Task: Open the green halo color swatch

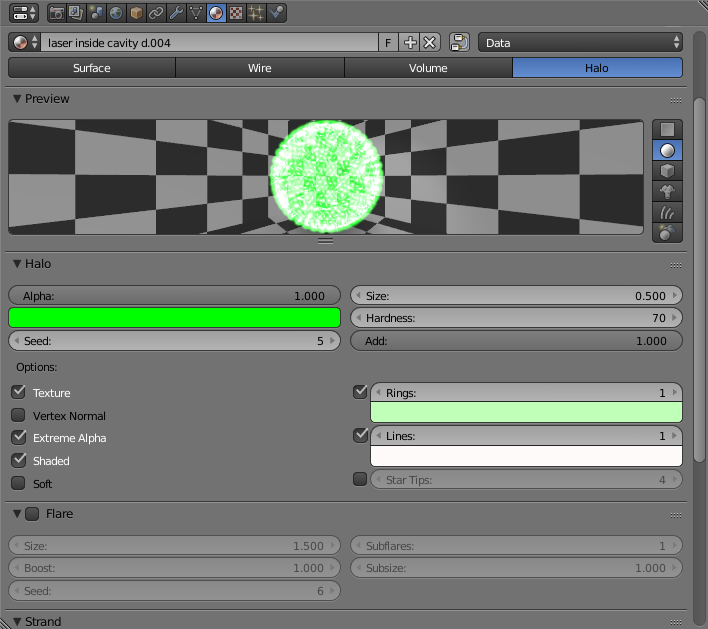Action: 175,318
